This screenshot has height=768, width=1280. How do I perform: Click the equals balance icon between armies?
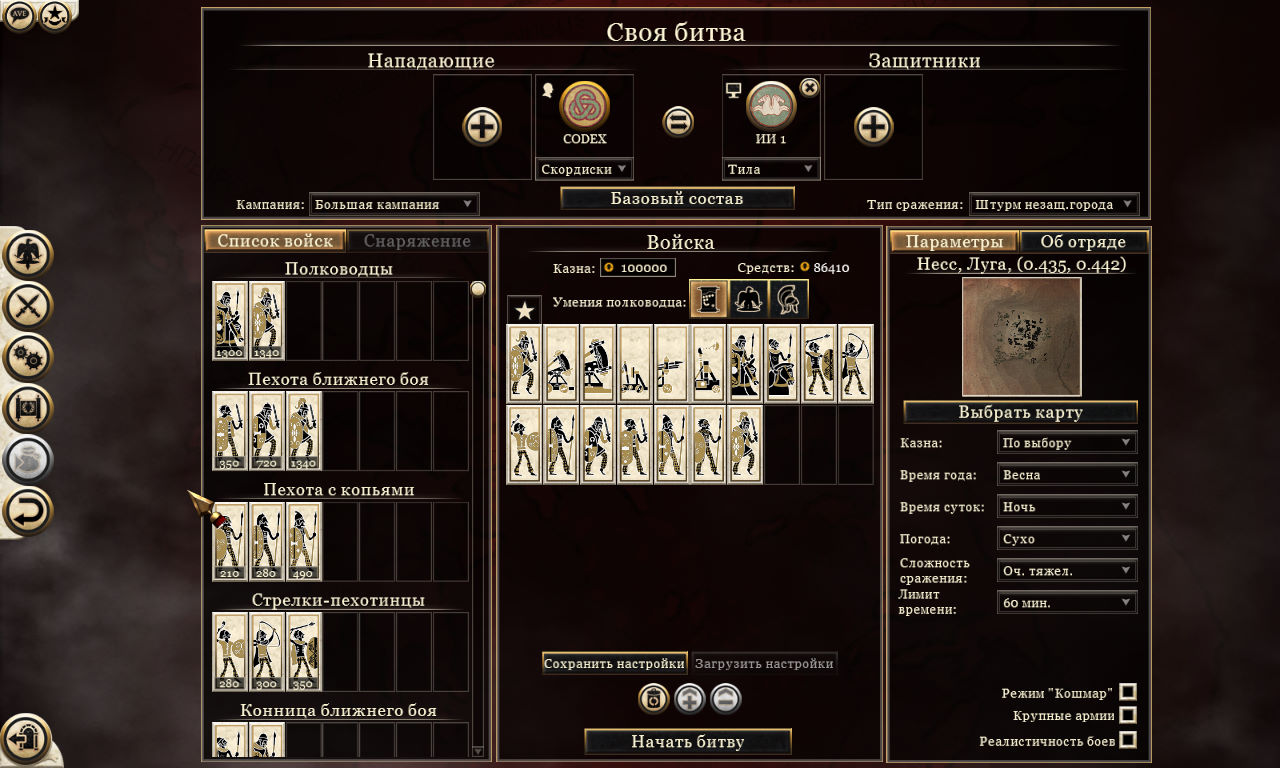[678, 122]
